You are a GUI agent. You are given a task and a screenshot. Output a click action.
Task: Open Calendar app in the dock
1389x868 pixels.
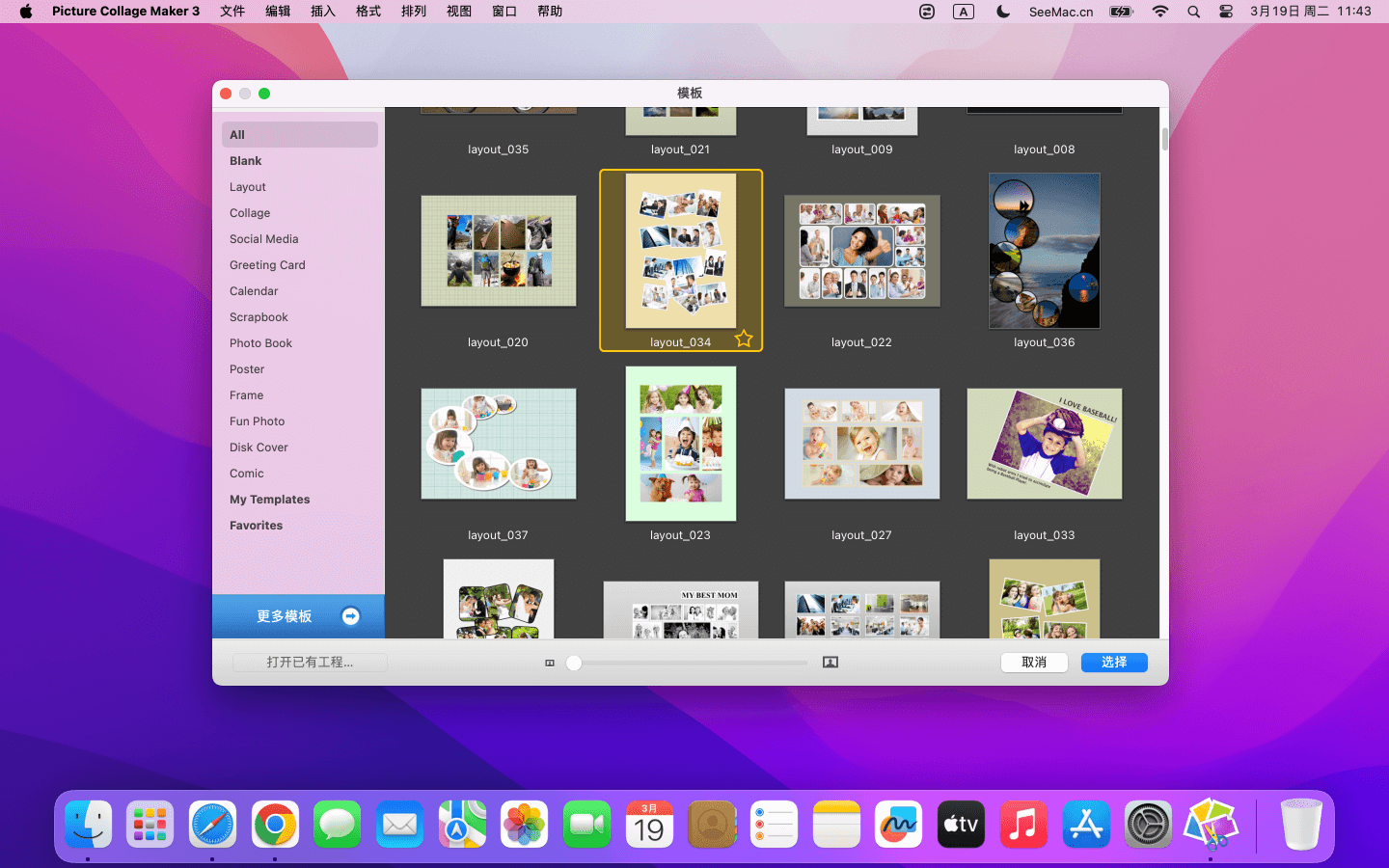tap(649, 825)
